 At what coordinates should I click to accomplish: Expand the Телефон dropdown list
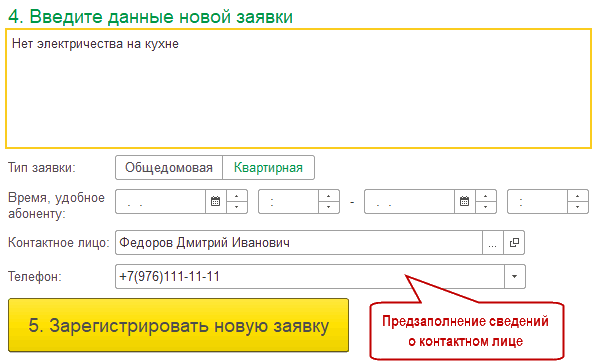pos(515,276)
